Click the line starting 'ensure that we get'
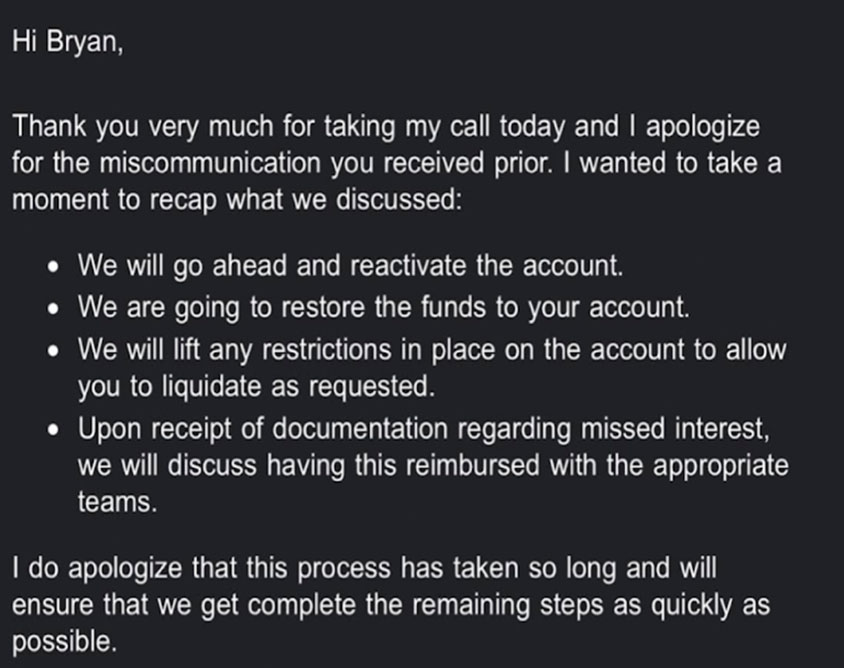 [391, 606]
